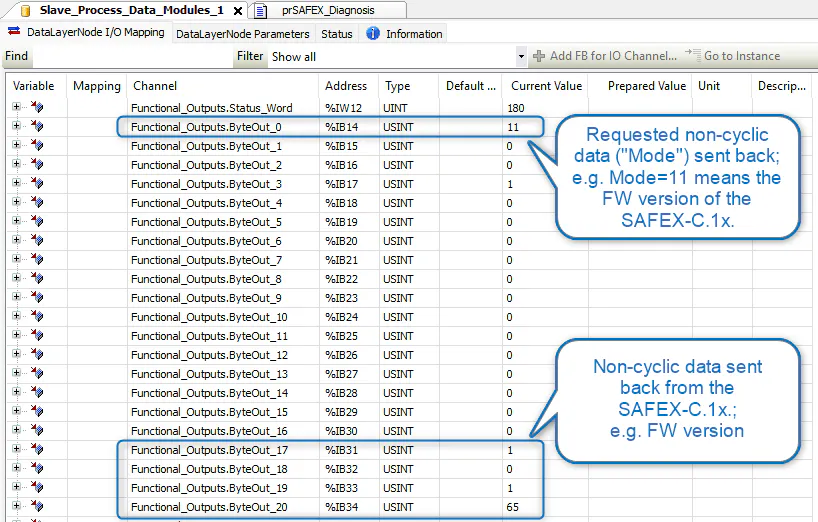Expand the ByteOut_20 row tree node
The image size is (818, 522).
[17, 507]
